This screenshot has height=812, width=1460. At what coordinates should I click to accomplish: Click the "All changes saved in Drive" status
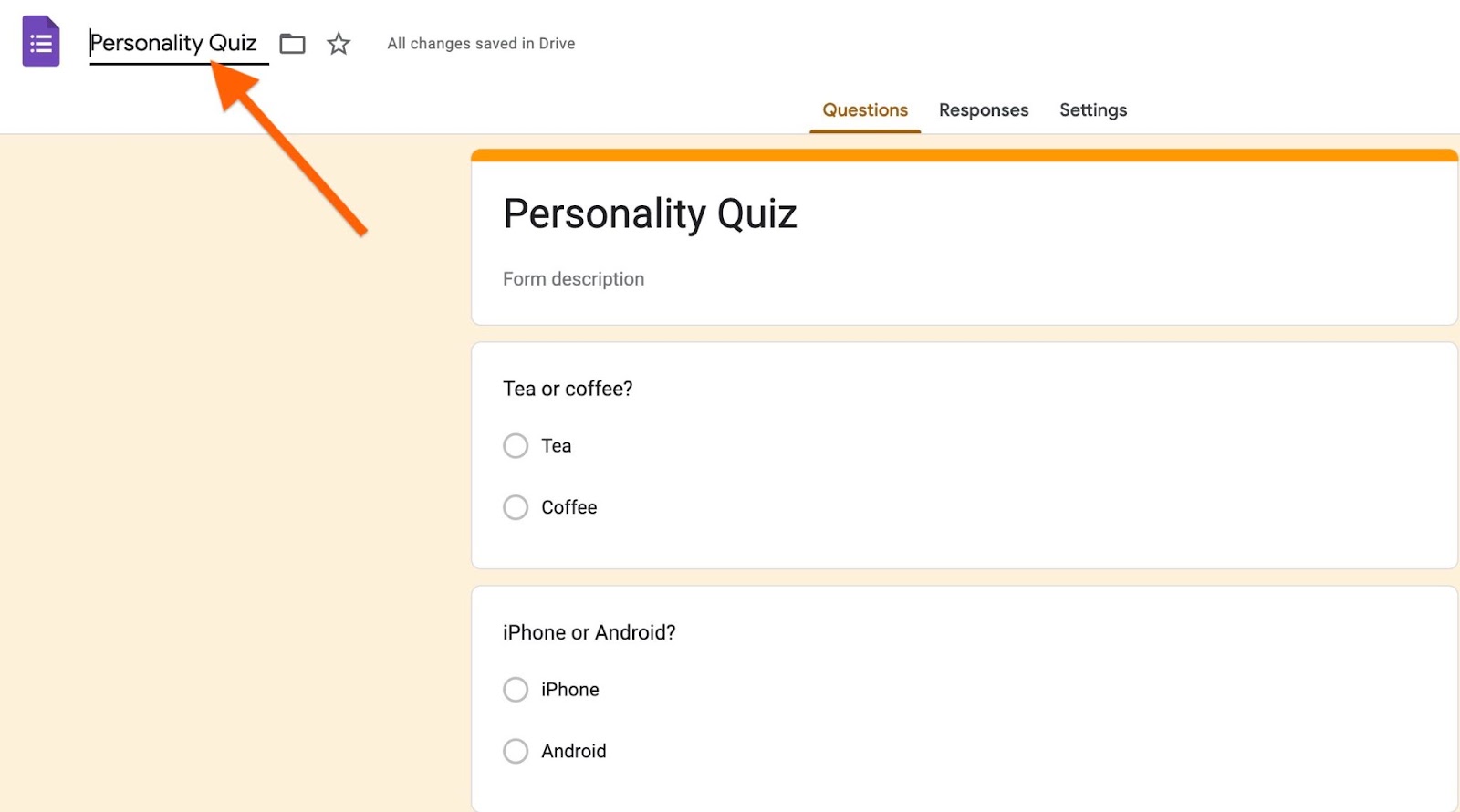click(481, 44)
